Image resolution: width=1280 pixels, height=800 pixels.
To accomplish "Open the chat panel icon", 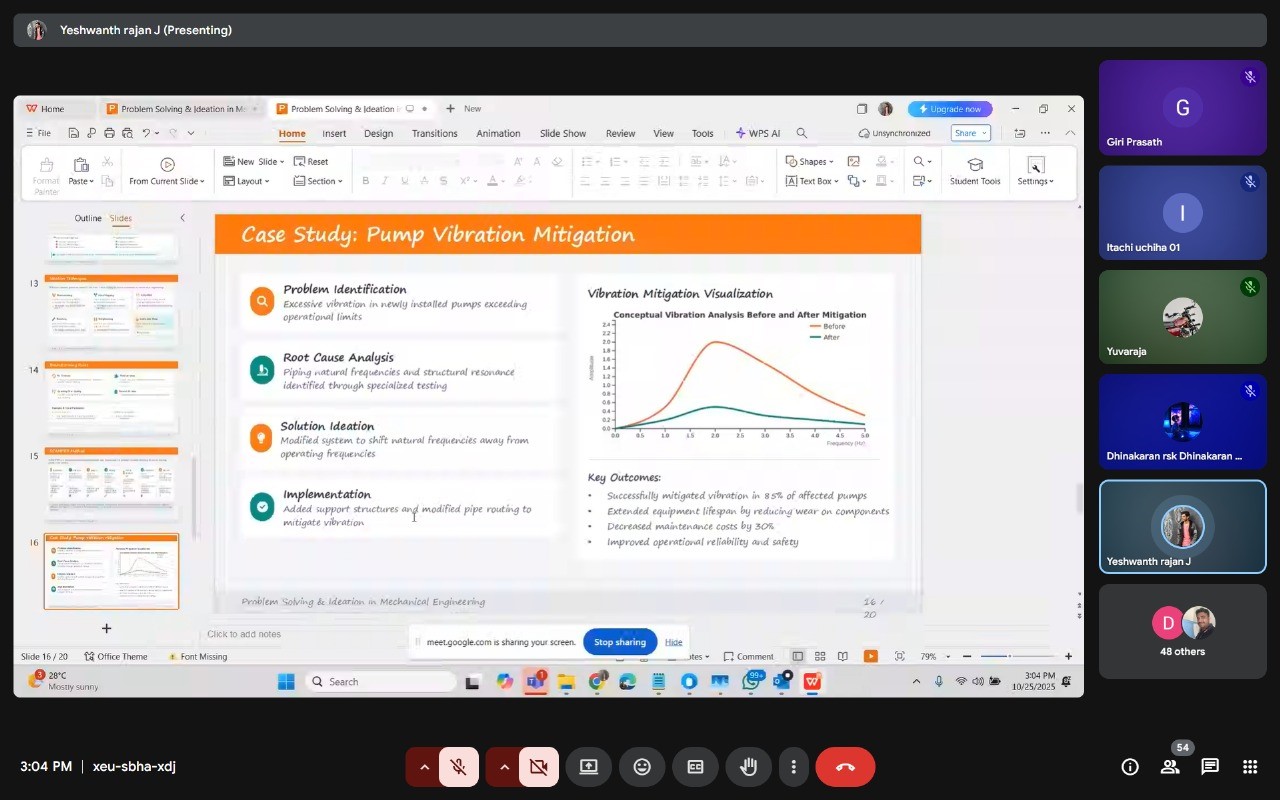I will pos(1210,767).
